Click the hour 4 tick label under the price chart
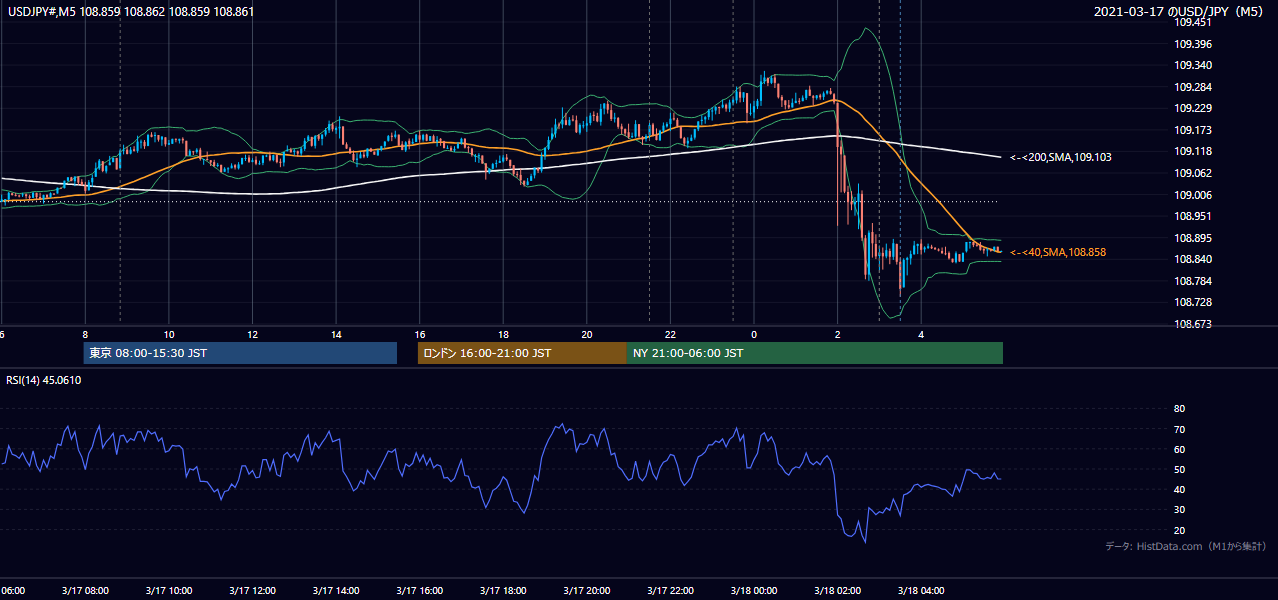1278x600 pixels. [x=921, y=335]
